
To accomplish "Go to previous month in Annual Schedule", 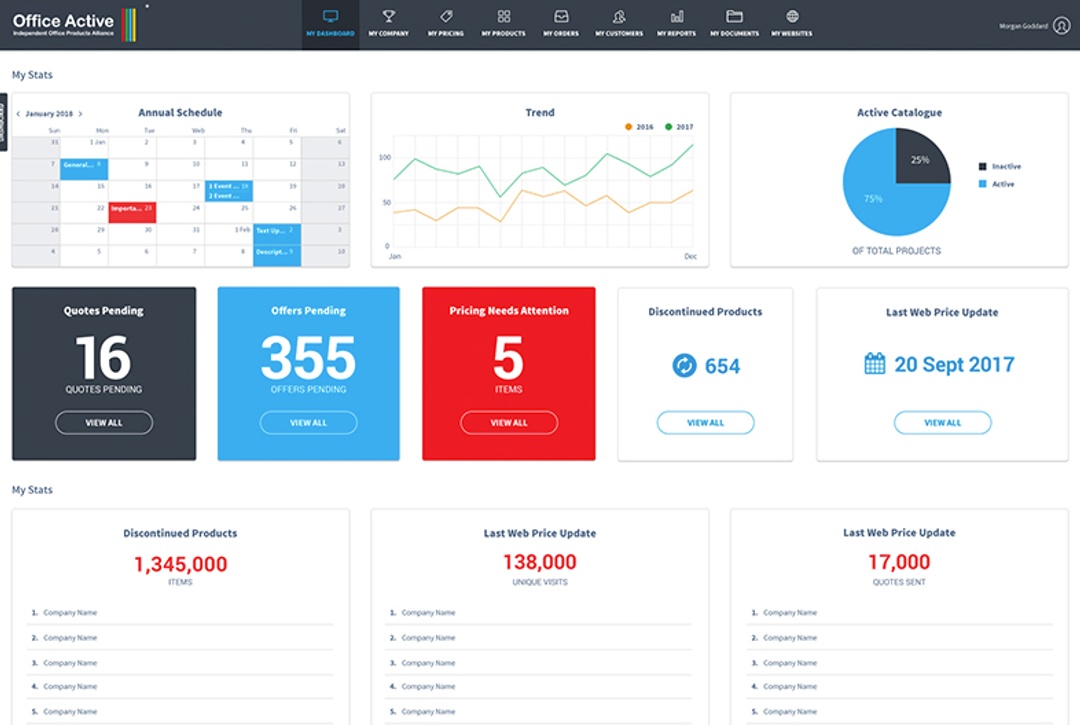I will (18, 114).
